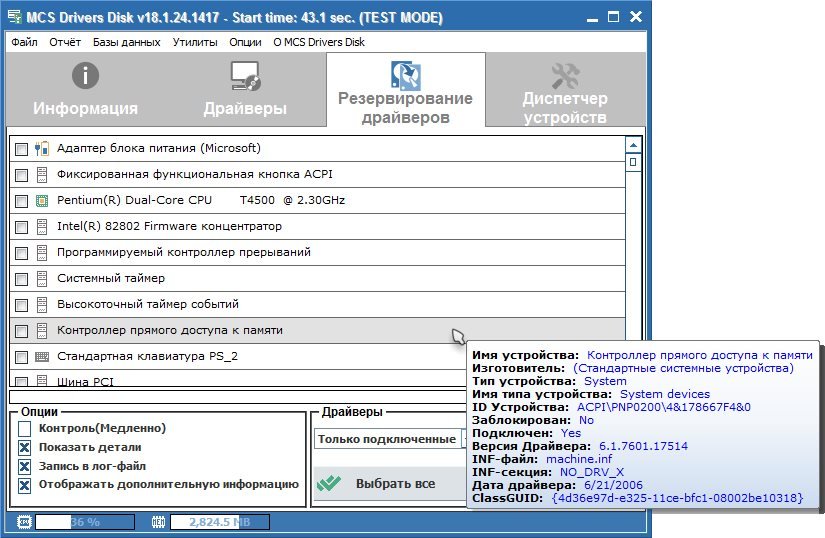Image resolution: width=825 pixels, height=538 pixels.
Task: Click the scrollbar up arrow in device list
Action: [x=633, y=145]
